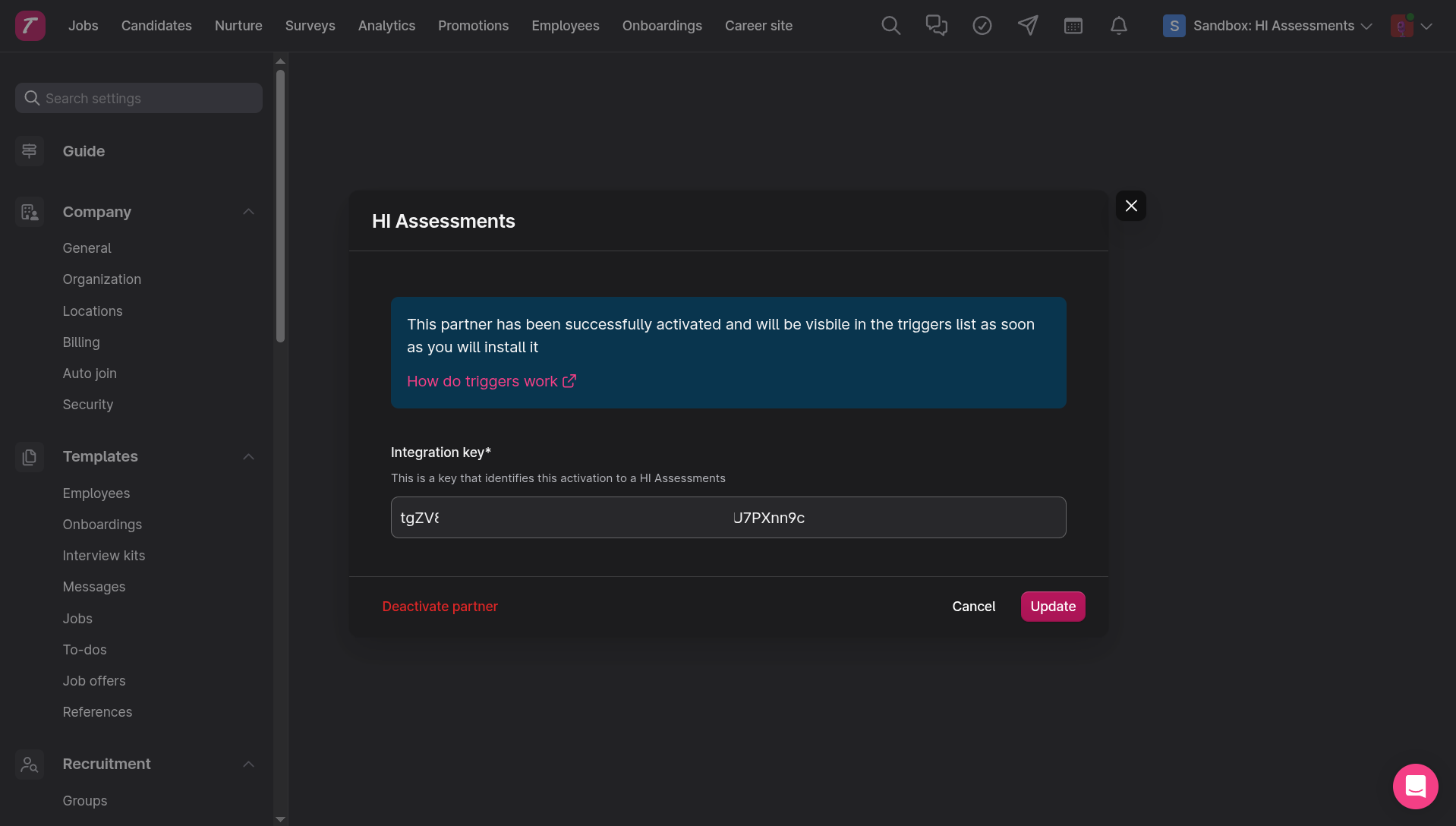1456x826 pixels.
Task: Click the search magnifier icon in top bar
Action: [x=890, y=26]
